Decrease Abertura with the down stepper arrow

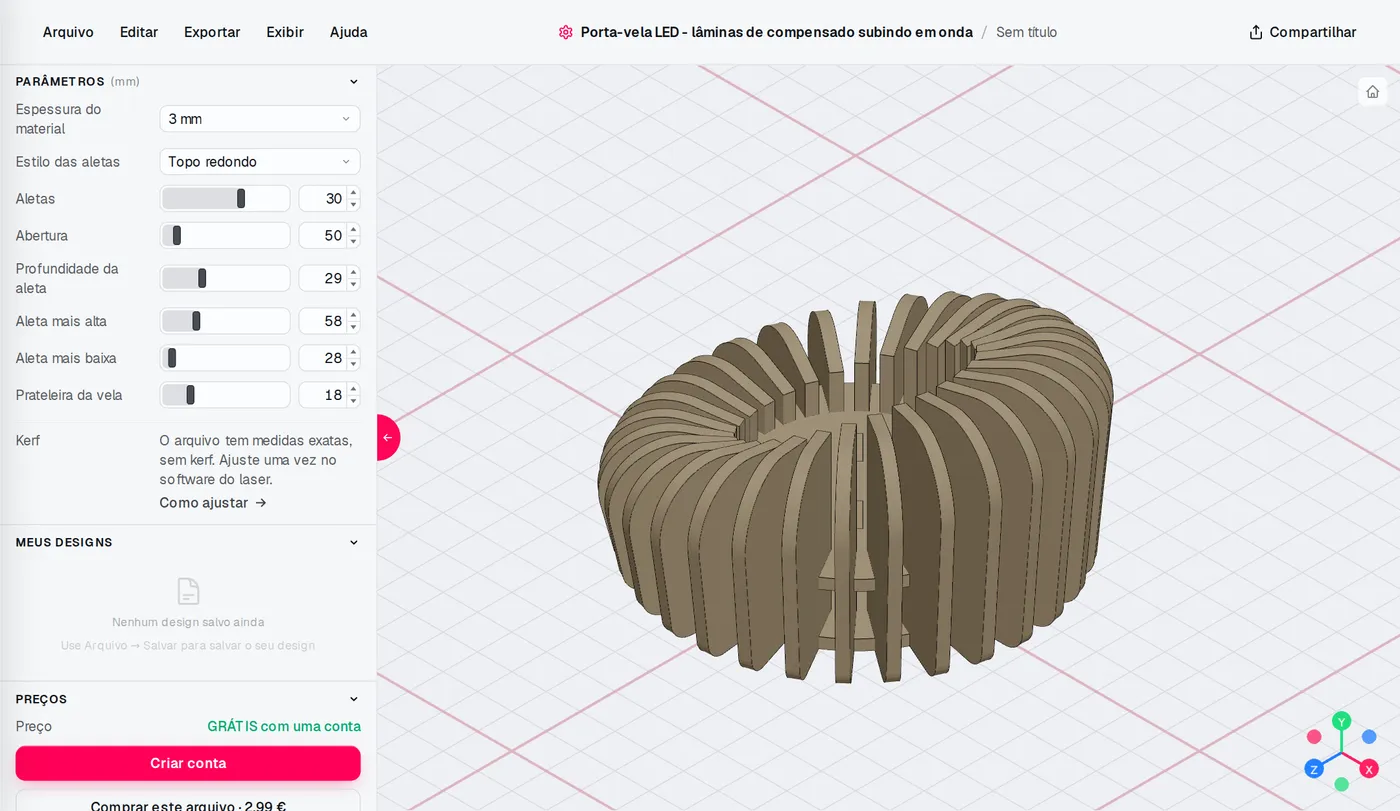[x=353, y=242]
